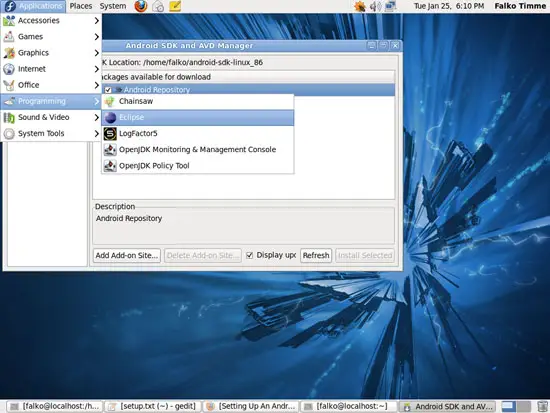This screenshot has height=413, width=550.
Task: Uncheck the Android Repository checkbox
Action: point(108,90)
